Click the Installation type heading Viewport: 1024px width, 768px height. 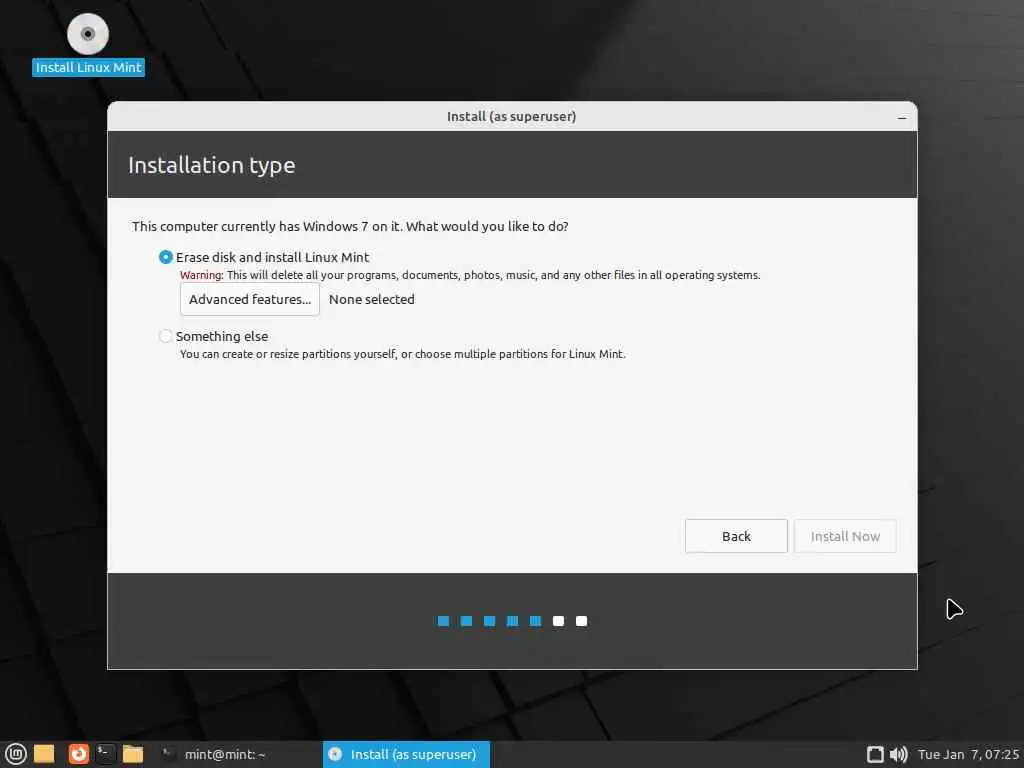point(212,165)
